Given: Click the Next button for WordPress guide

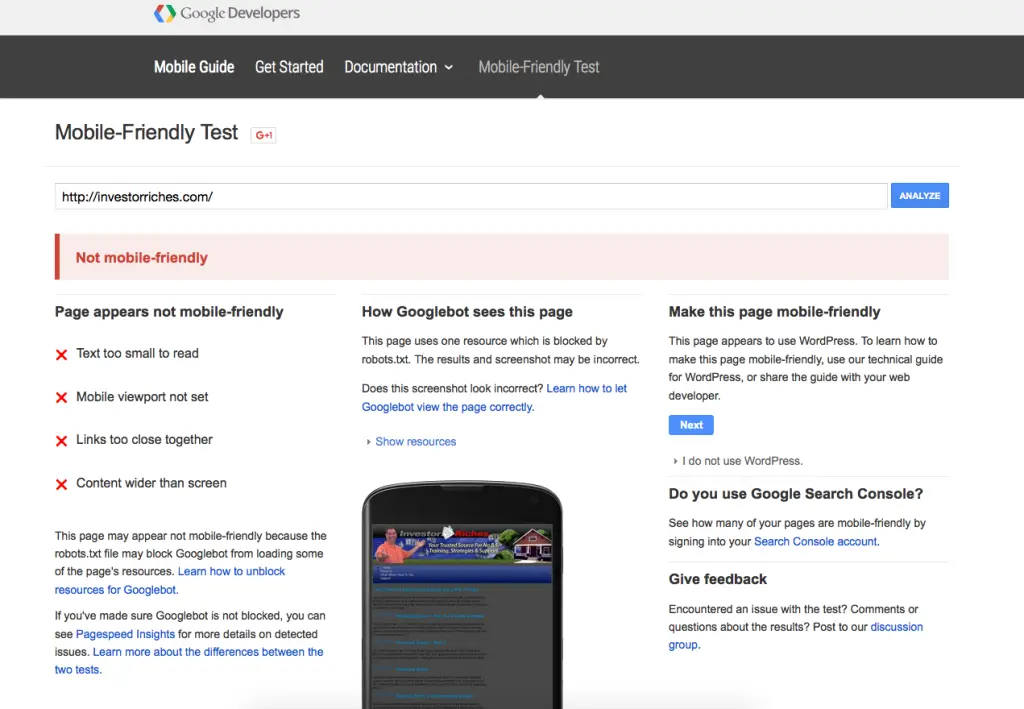Looking at the screenshot, I should click(691, 425).
